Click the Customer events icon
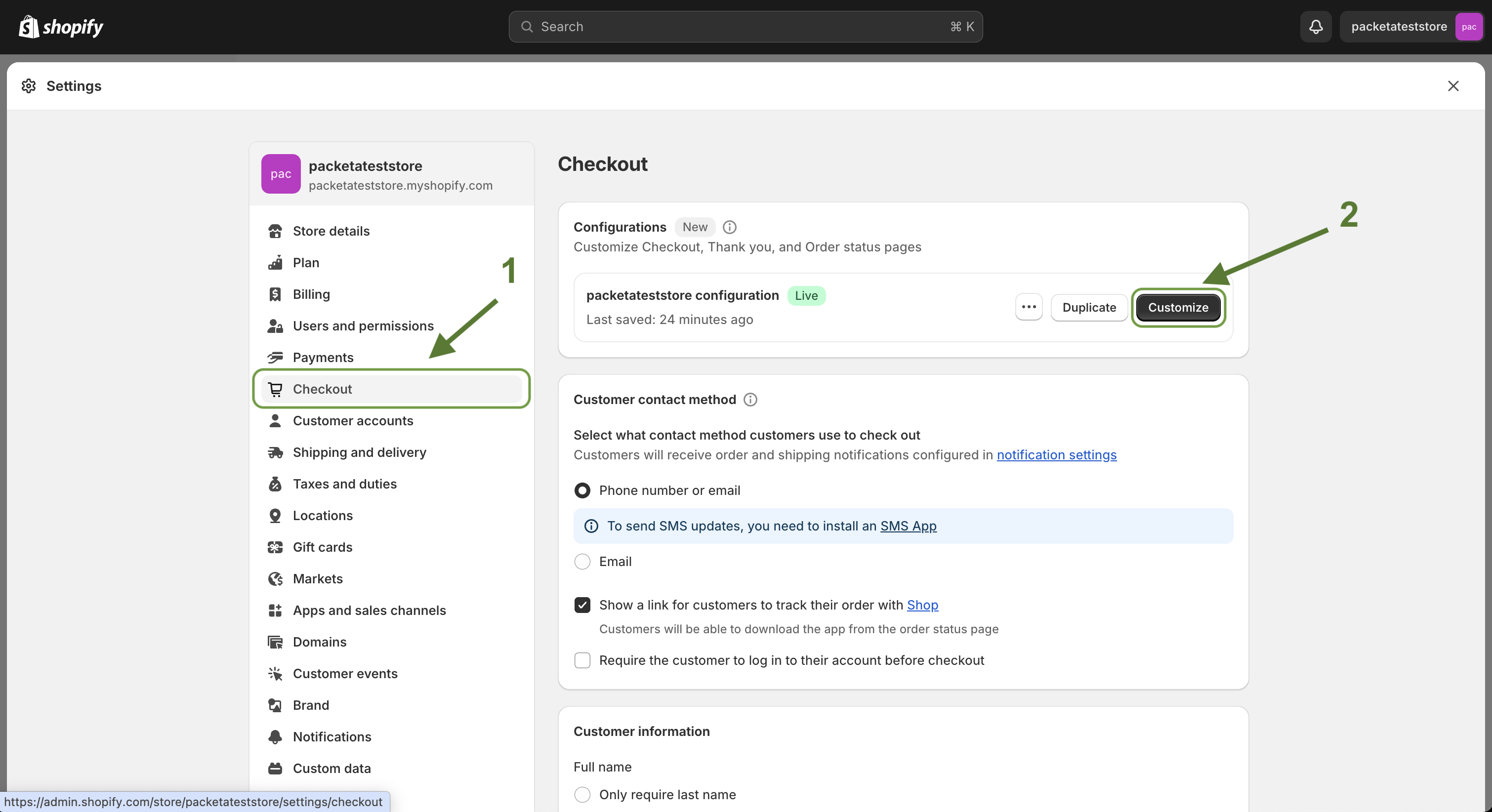This screenshot has width=1492, height=812. 275,674
